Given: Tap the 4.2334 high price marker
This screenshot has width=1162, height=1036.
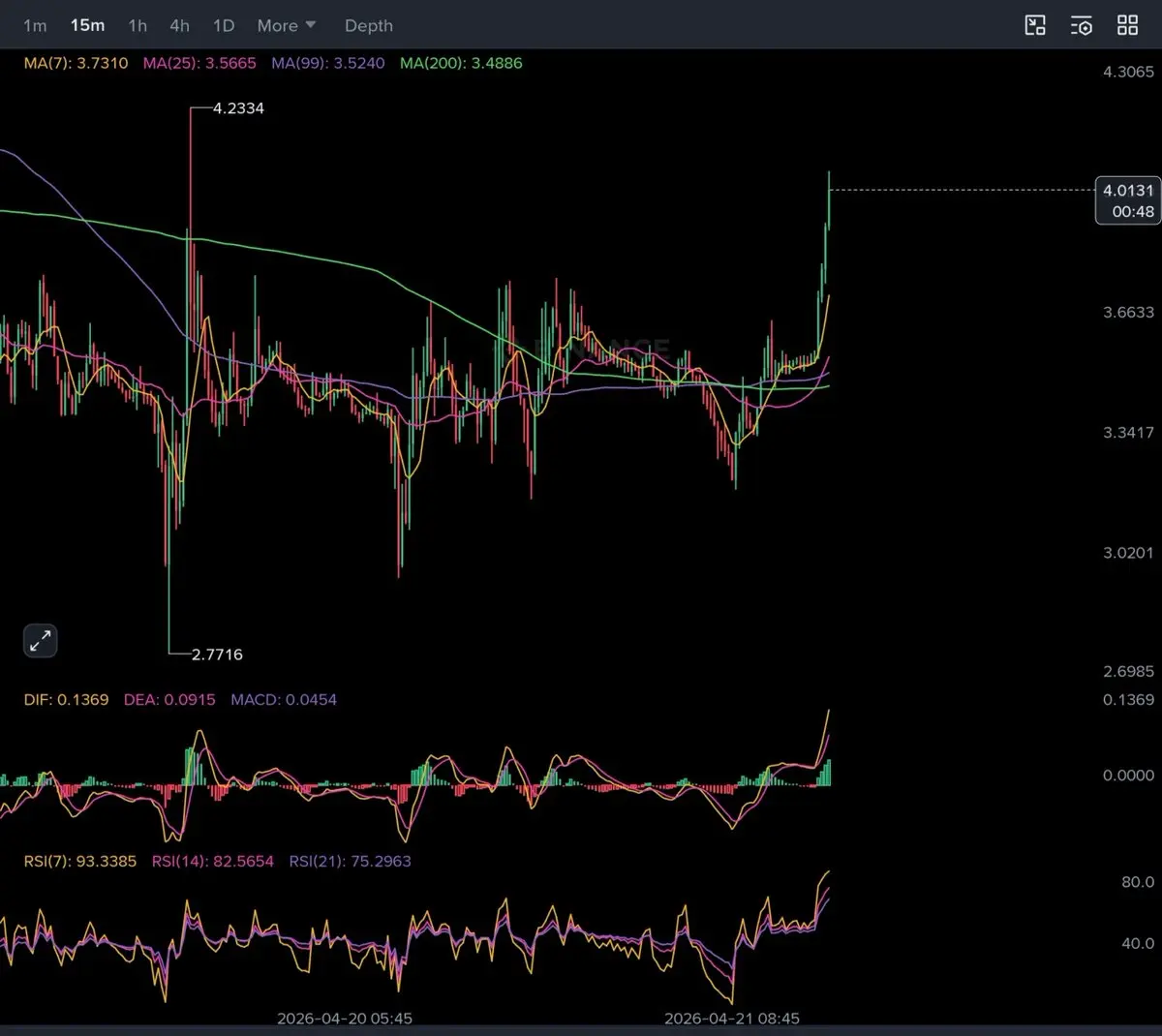Looking at the screenshot, I should 238,108.
